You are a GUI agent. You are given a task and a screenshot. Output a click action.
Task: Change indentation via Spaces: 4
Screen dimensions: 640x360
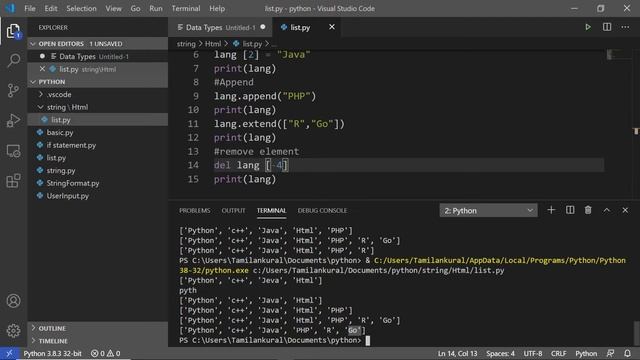[x=500, y=353]
